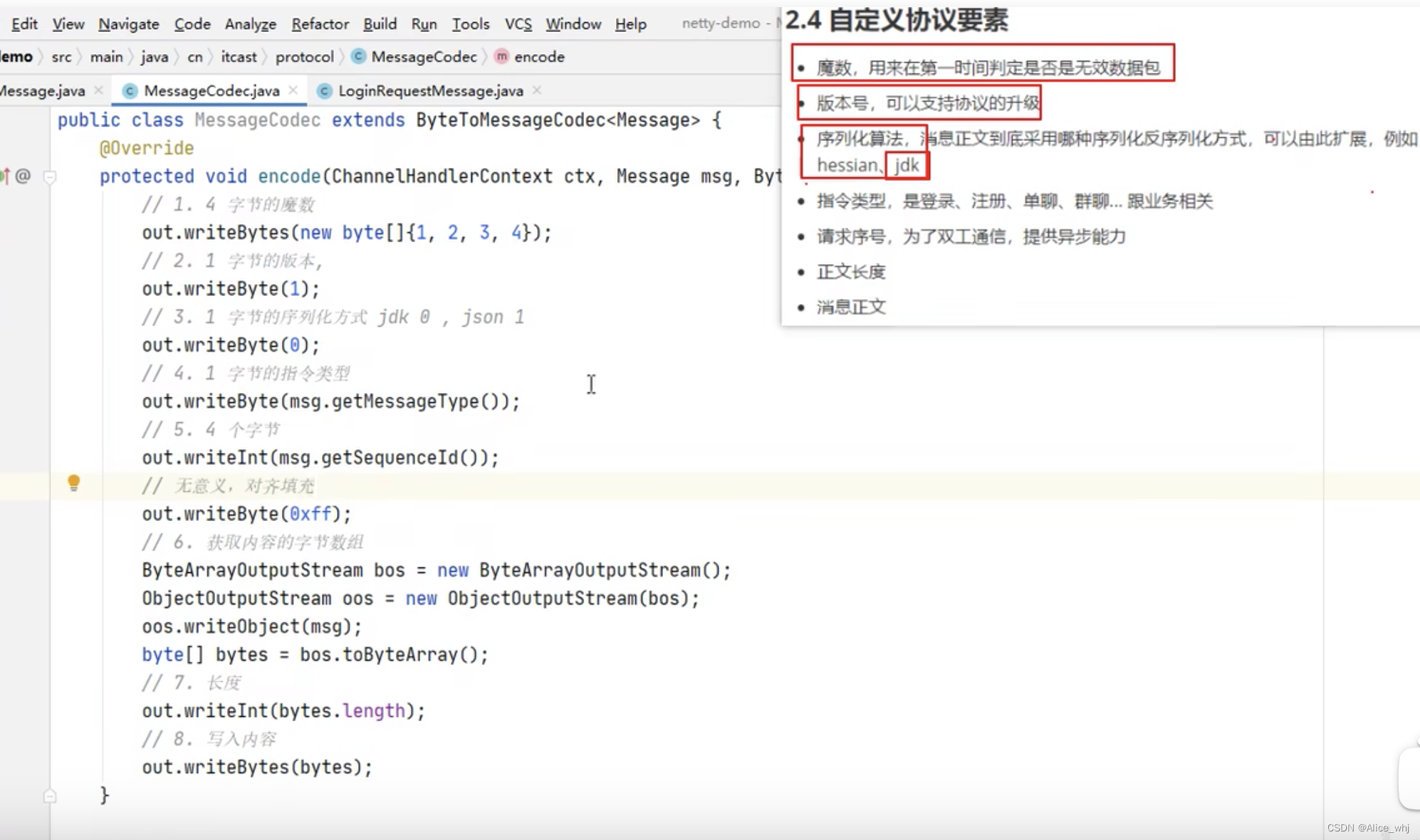
Task: Click the main breadcrumb
Action: tap(106, 56)
